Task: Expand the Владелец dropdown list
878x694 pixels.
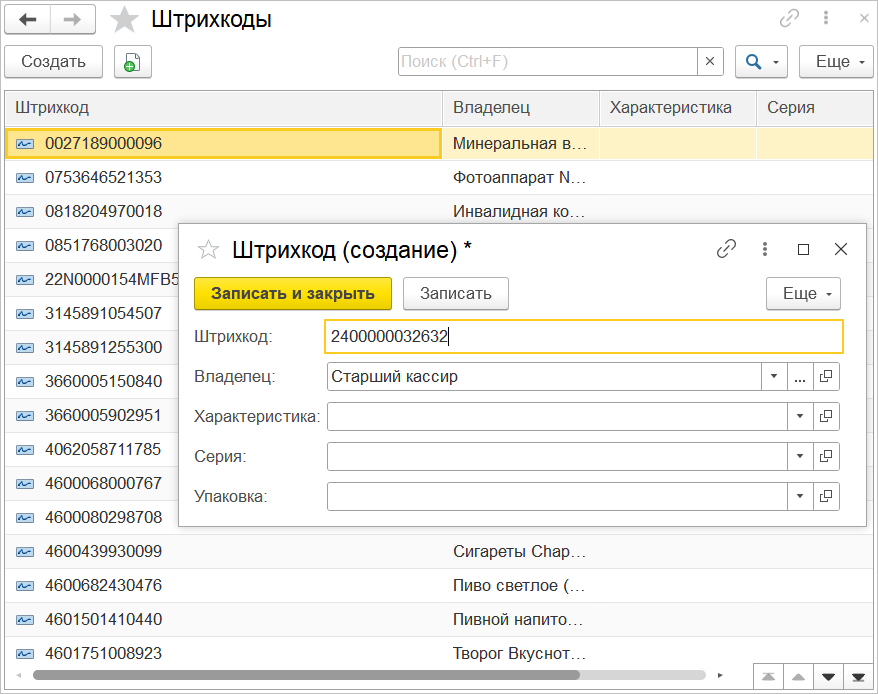Action: (774, 377)
